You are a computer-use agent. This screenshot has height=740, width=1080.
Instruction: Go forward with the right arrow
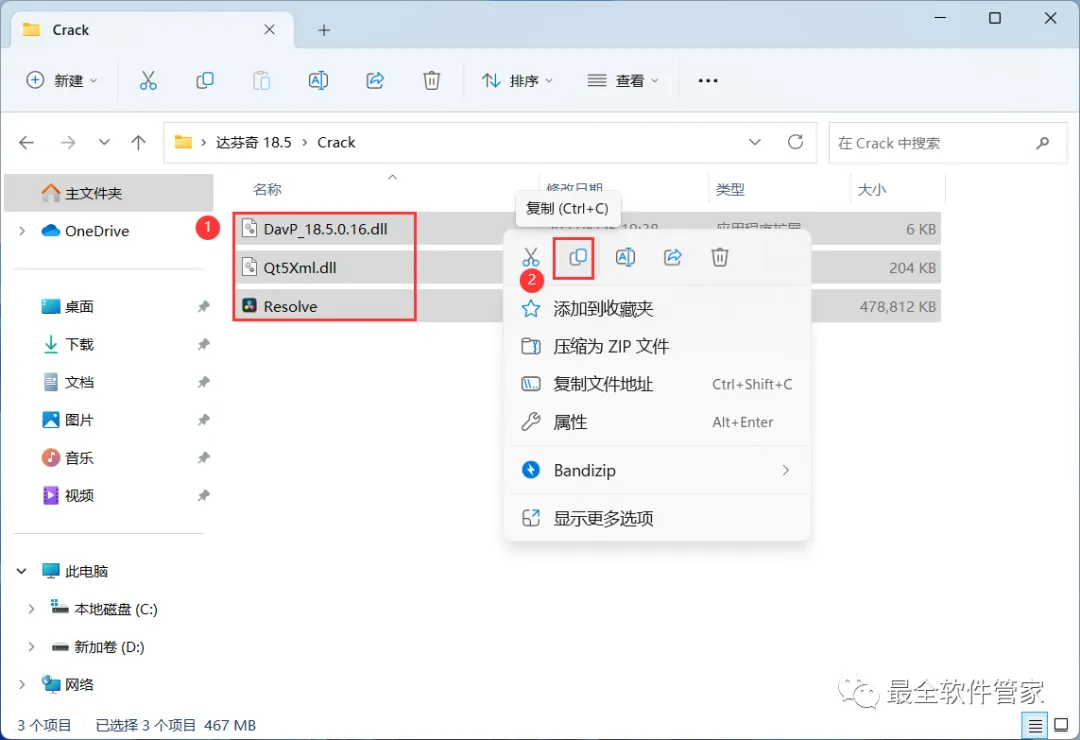pyautogui.click(x=68, y=143)
